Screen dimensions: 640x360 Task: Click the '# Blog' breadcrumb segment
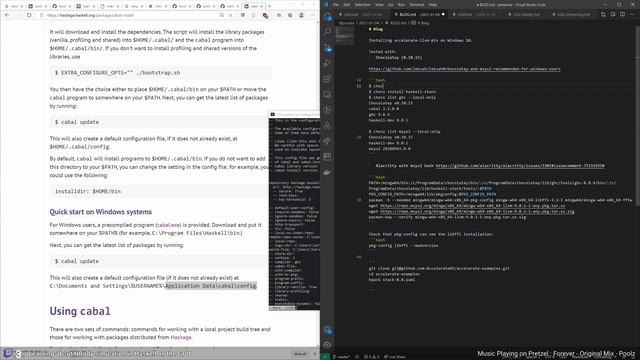click(x=421, y=23)
